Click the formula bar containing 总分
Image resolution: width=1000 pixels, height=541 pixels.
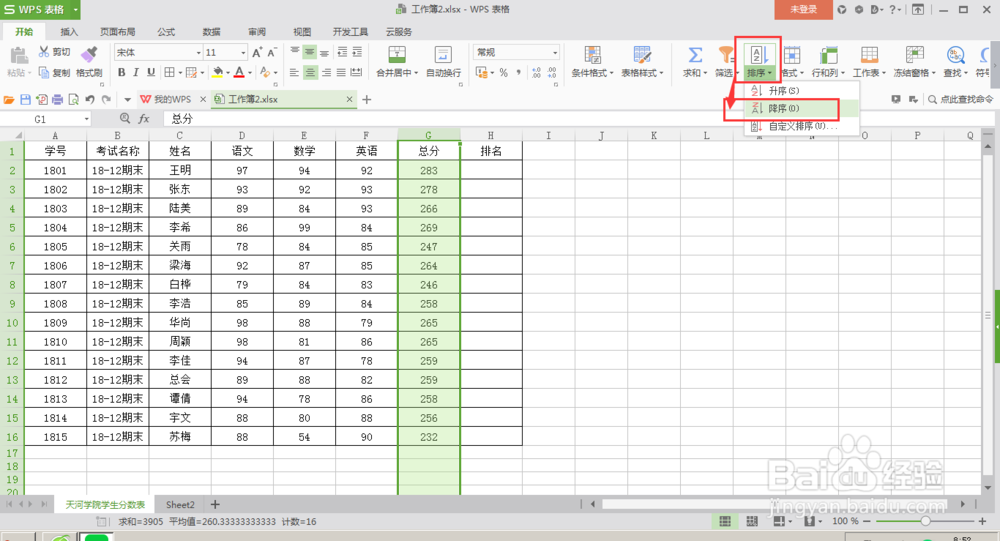click(574, 119)
